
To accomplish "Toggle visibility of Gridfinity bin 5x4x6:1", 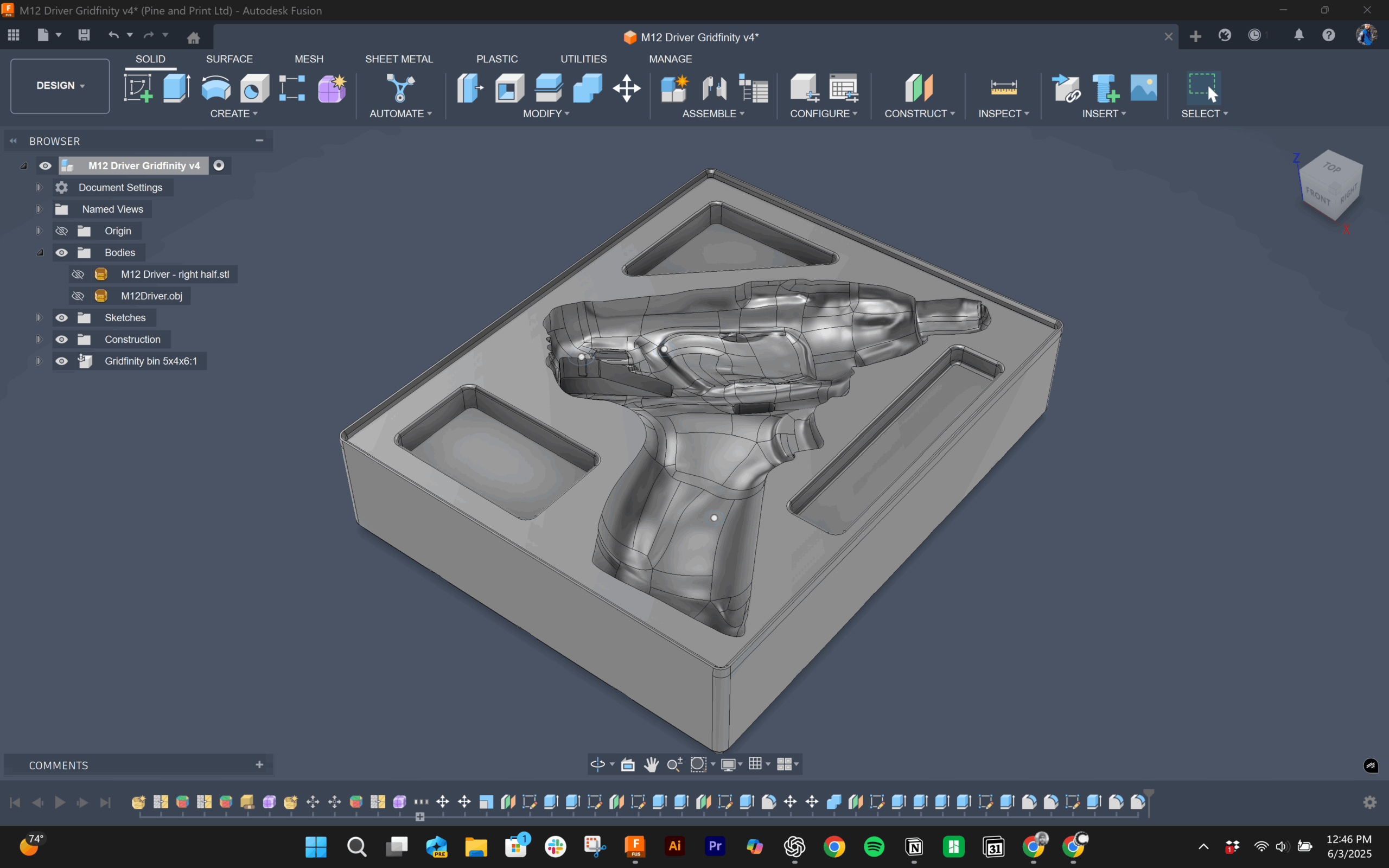I will pos(61,361).
